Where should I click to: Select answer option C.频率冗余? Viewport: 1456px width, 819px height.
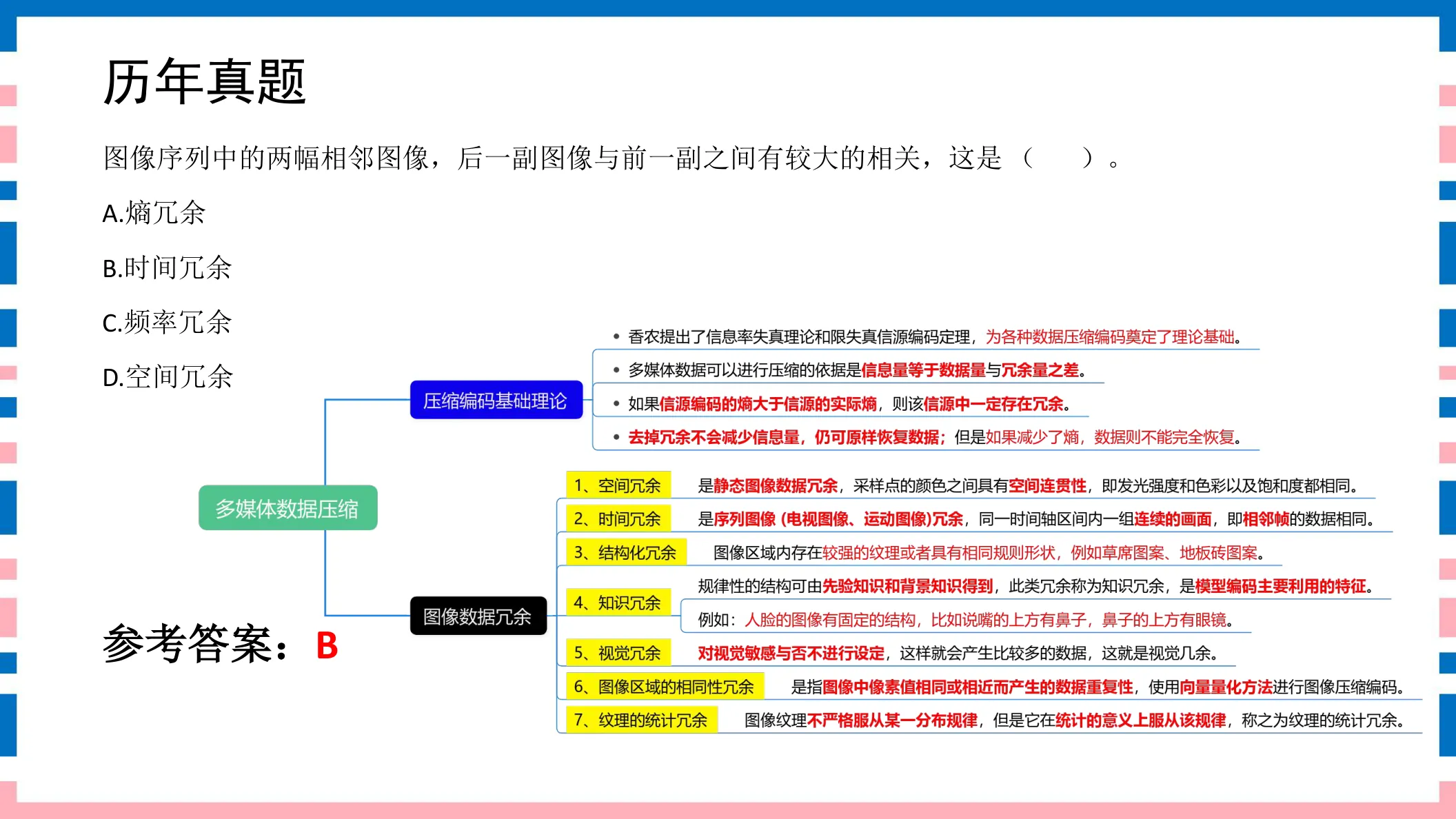[167, 322]
